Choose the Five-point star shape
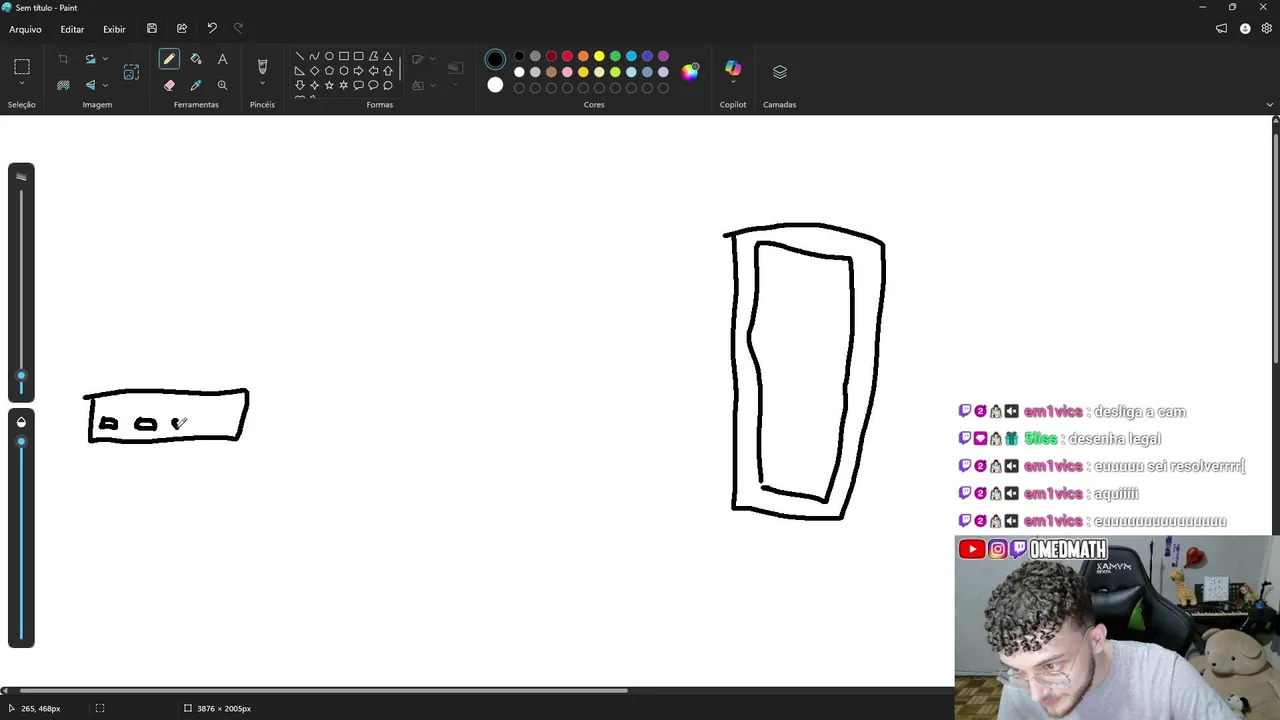 pyautogui.click(x=329, y=85)
